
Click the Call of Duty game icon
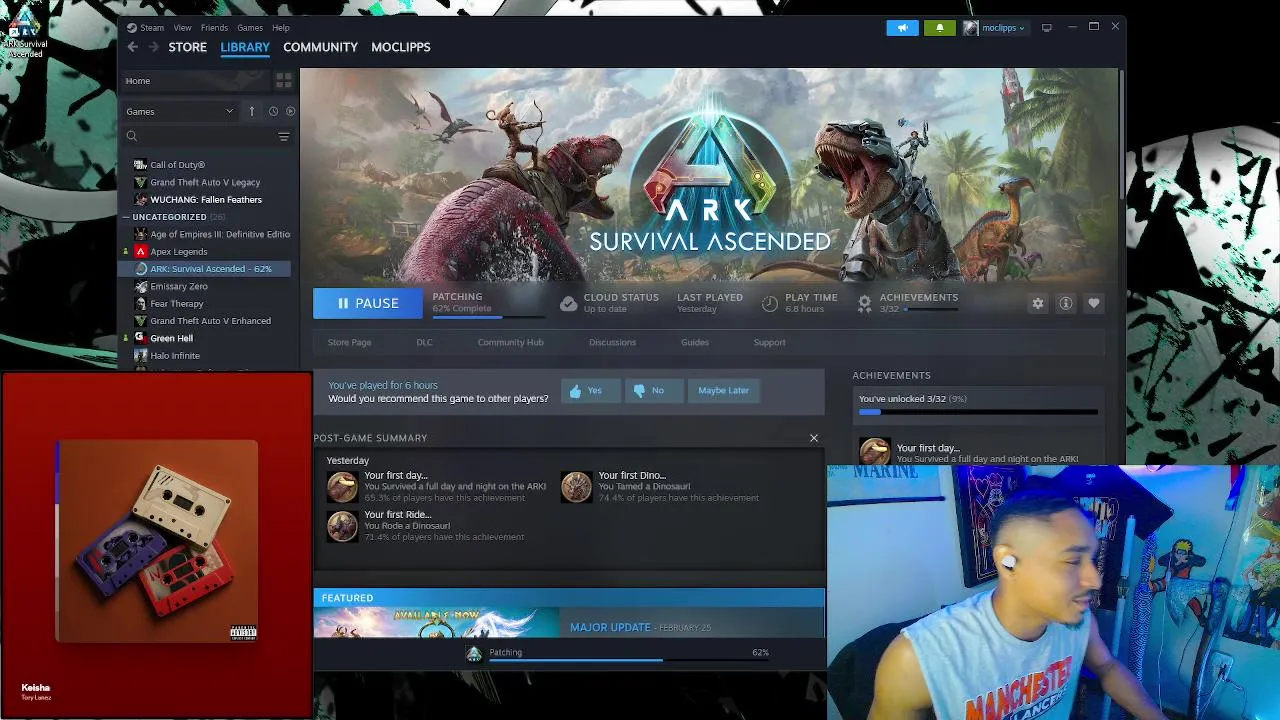point(141,165)
